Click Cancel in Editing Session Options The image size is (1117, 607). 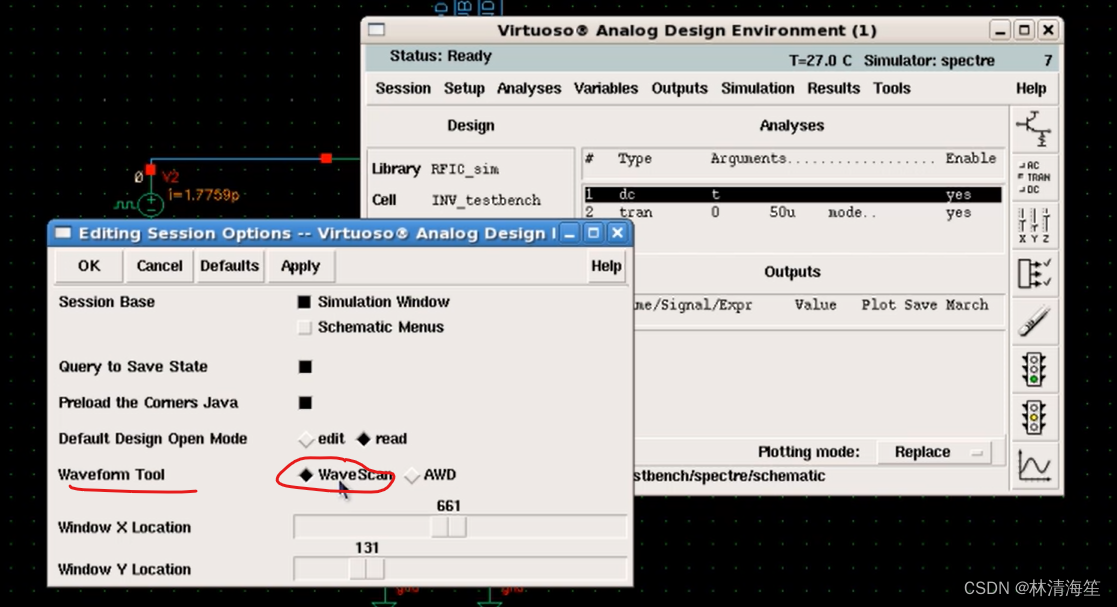tap(159, 266)
